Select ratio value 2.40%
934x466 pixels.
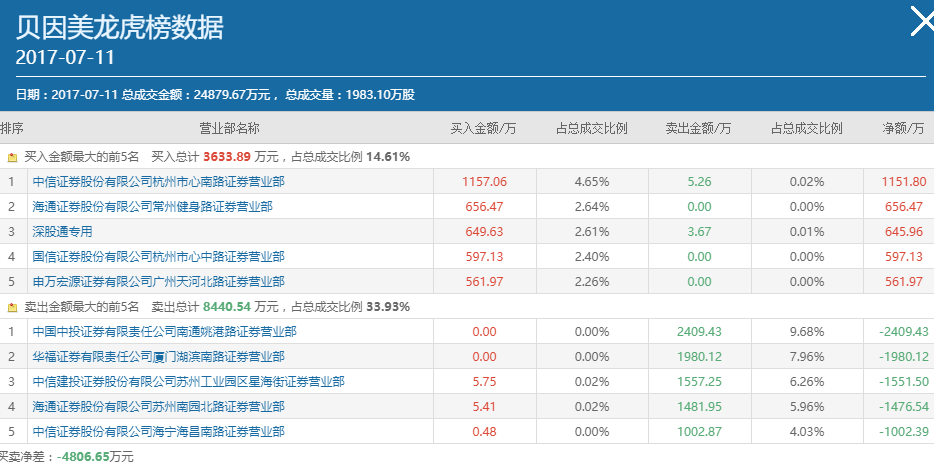point(591,257)
